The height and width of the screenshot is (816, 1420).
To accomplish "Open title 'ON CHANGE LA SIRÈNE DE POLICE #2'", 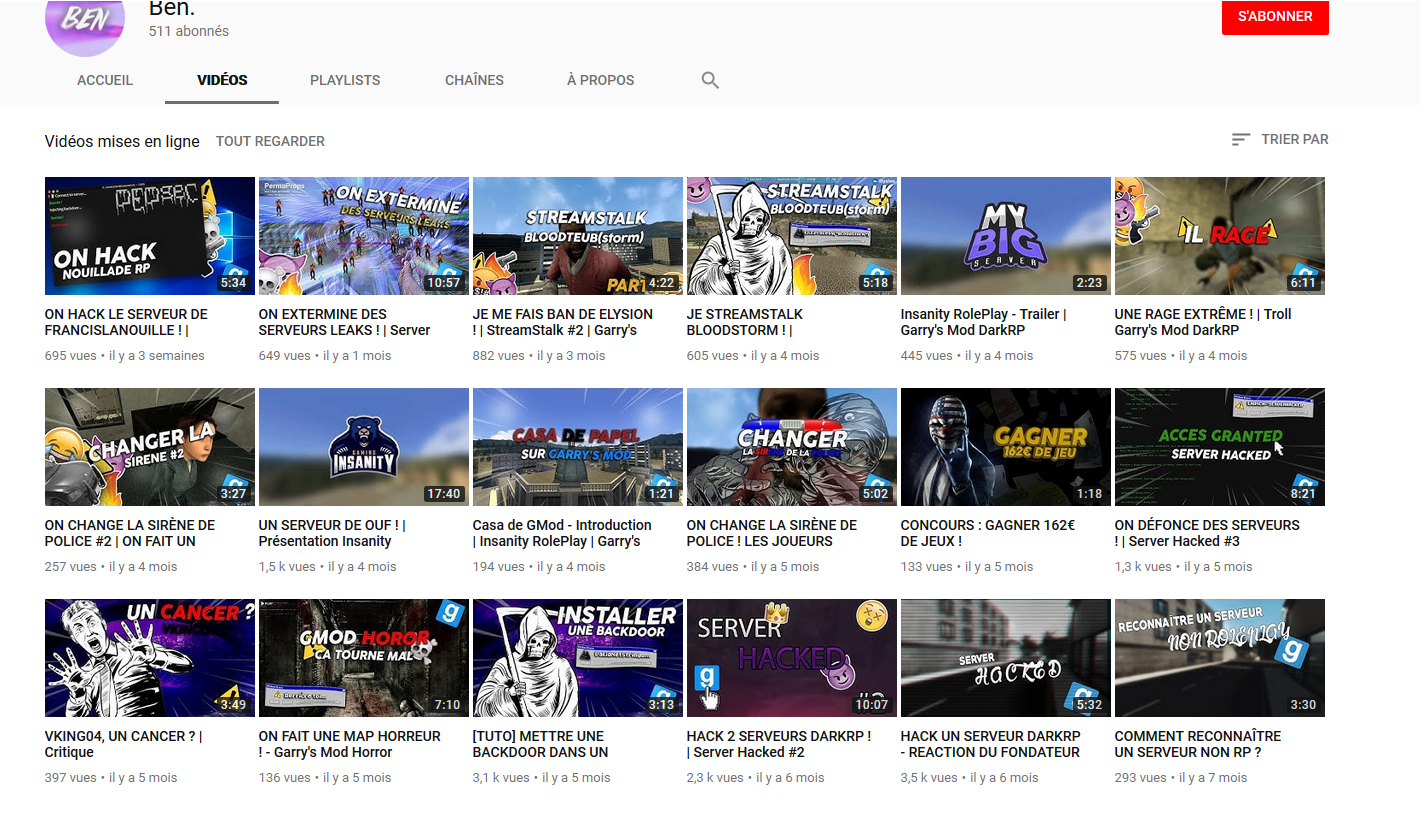I will [x=130, y=533].
